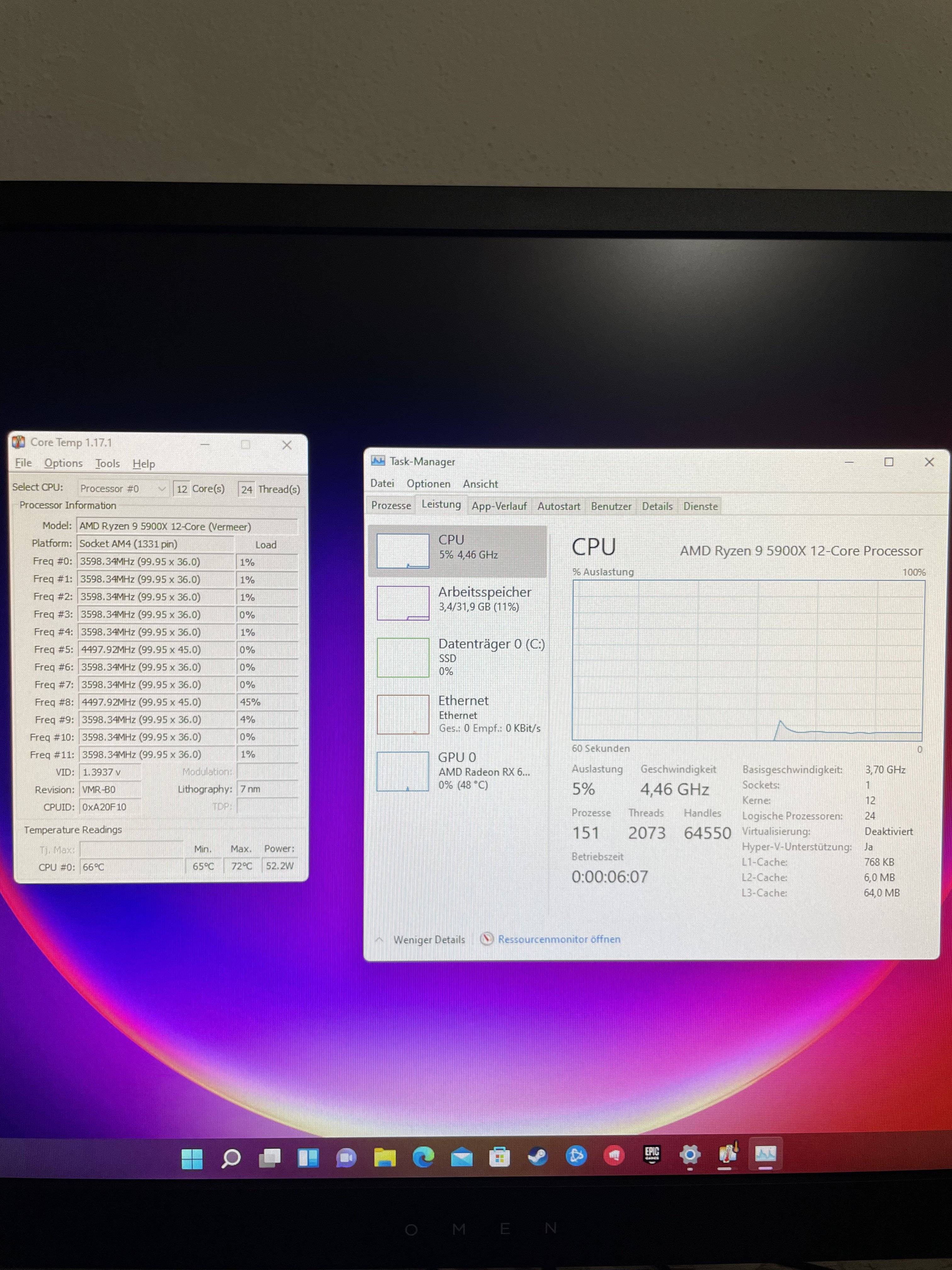The height and width of the screenshot is (1270, 952).
Task: Launch Epic Games from taskbar
Action: point(652,1155)
